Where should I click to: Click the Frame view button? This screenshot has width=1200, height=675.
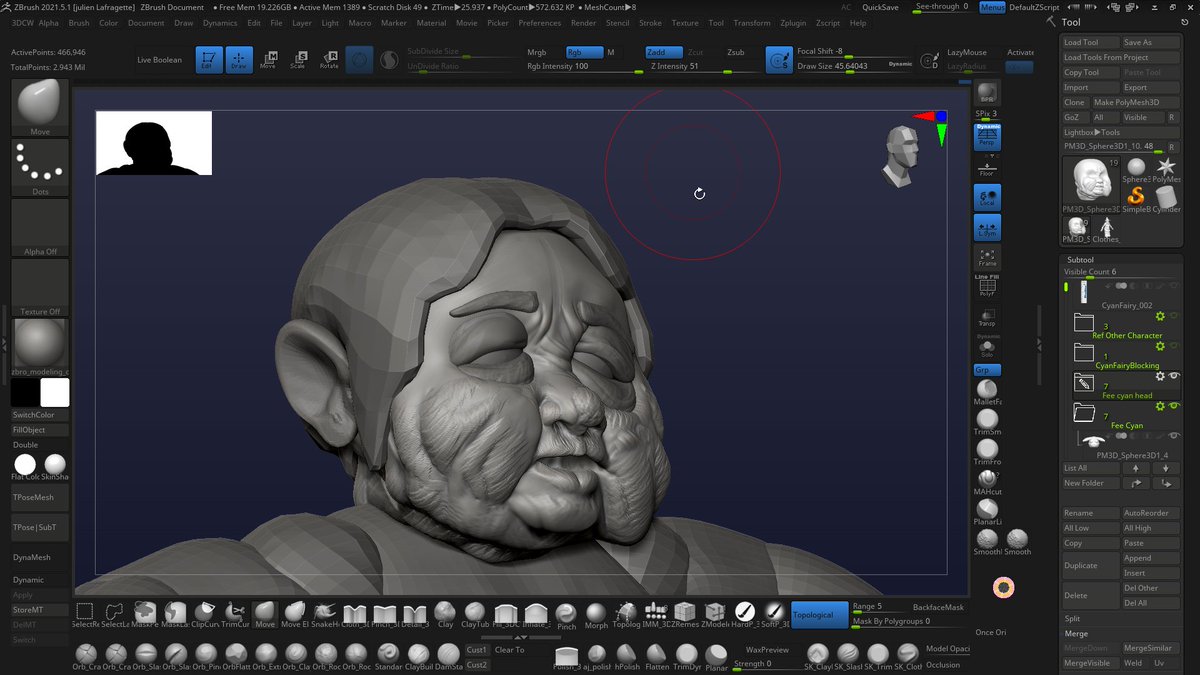point(987,258)
